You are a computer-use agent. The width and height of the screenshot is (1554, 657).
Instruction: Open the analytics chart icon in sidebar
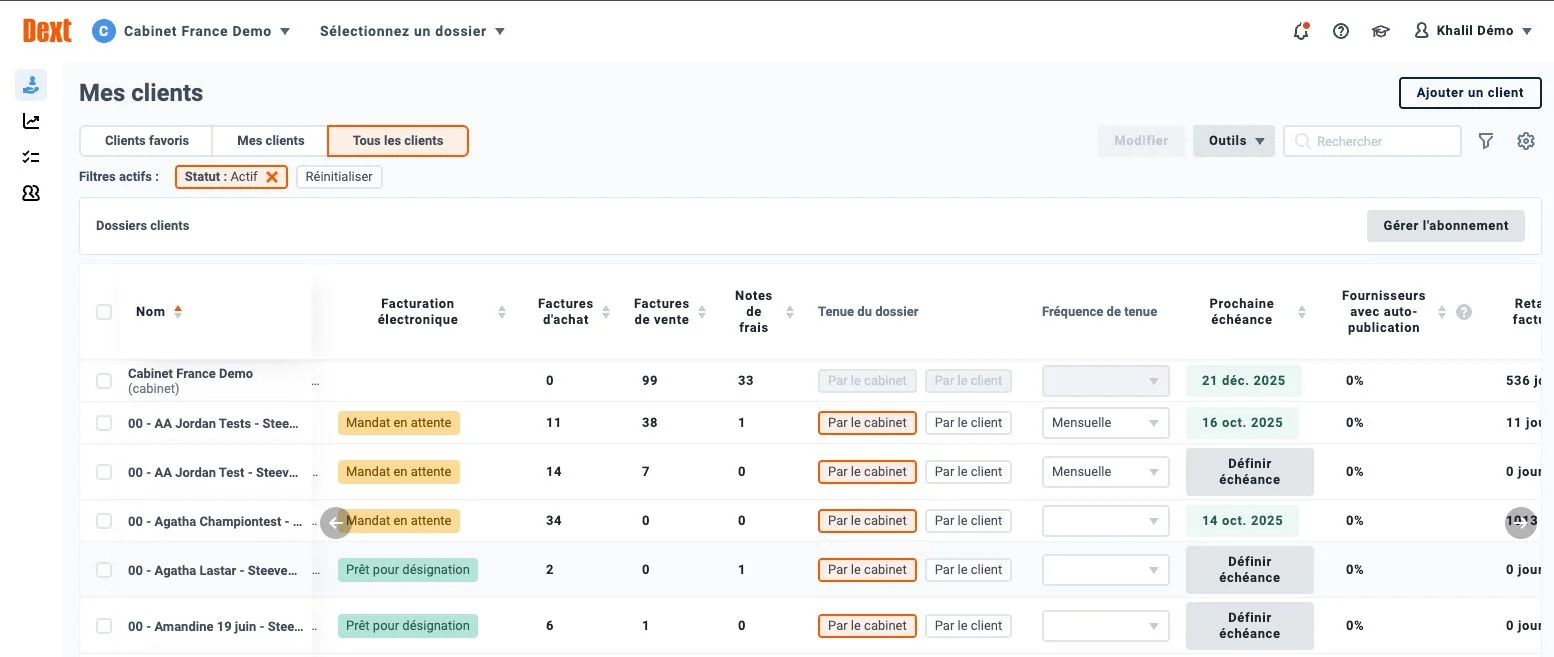(x=30, y=120)
